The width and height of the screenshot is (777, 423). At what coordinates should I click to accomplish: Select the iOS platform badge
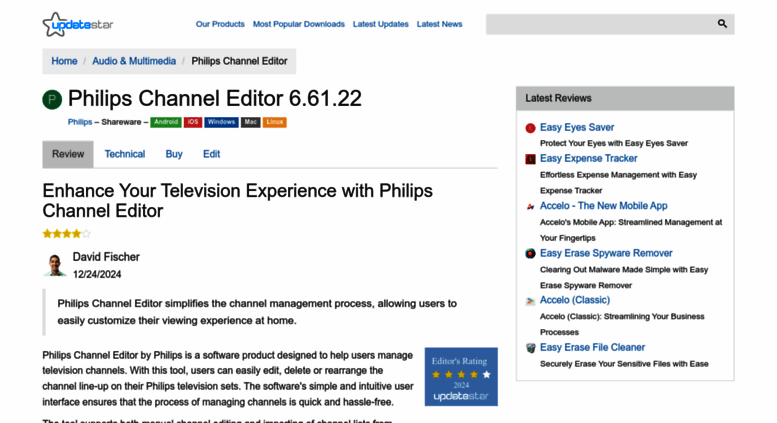click(193, 122)
